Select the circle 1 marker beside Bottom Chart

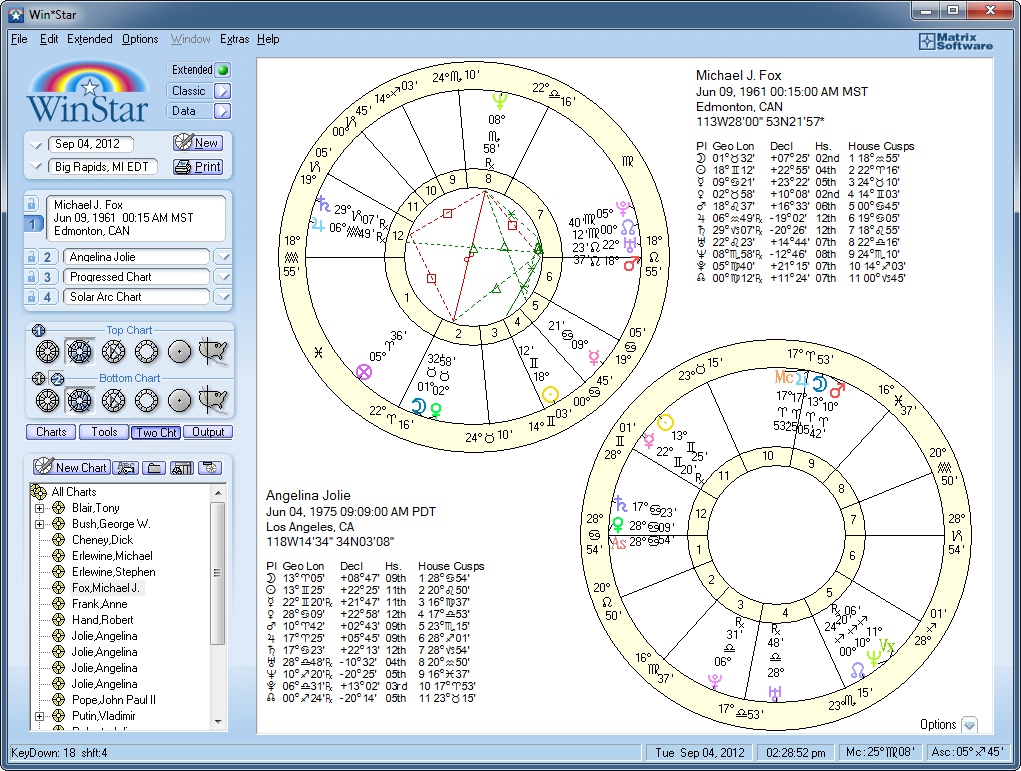tap(38, 378)
